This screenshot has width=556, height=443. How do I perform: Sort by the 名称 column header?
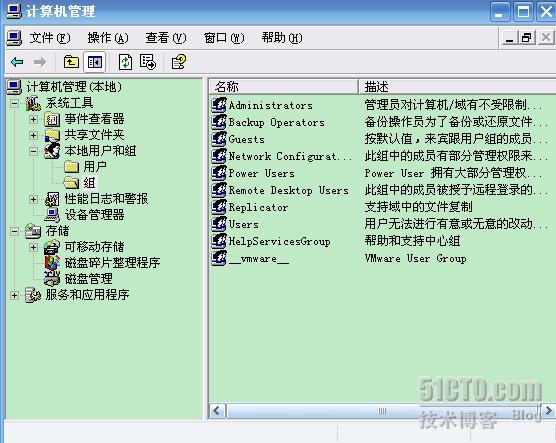pos(283,87)
